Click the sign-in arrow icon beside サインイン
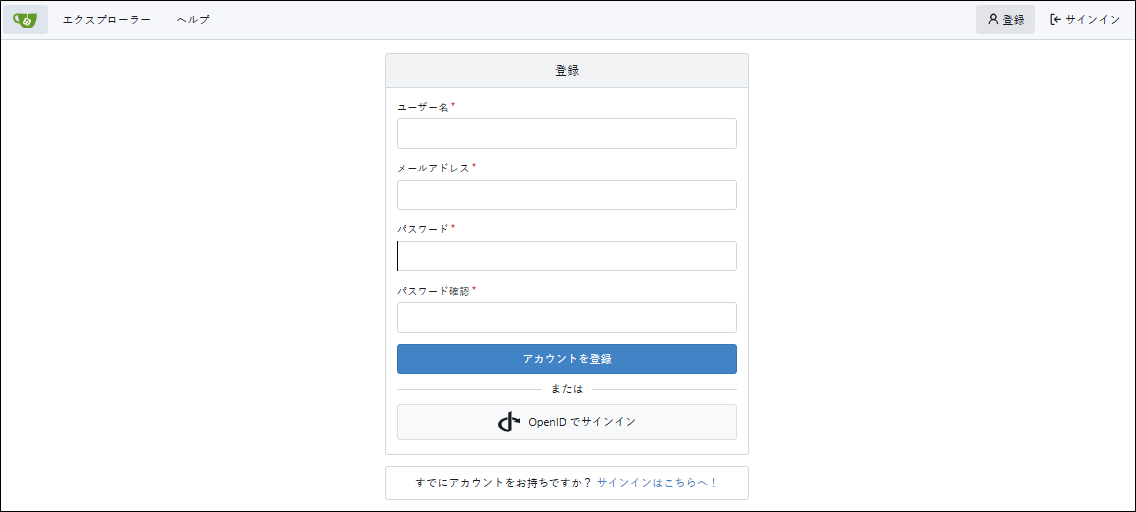 (x=1055, y=19)
